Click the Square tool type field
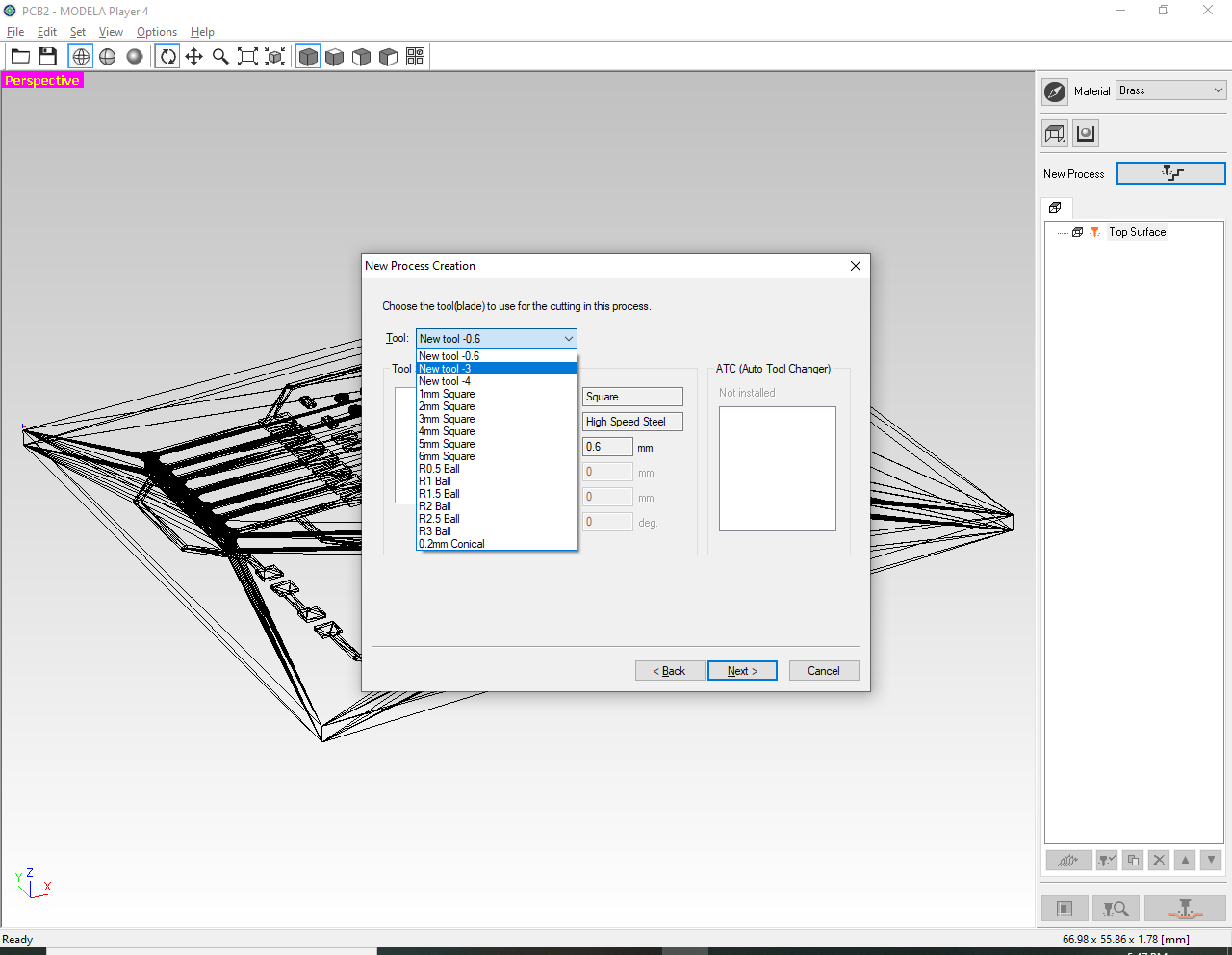Image resolution: width=1232 pixels, height=955 pixels. (x=632, y=397)
